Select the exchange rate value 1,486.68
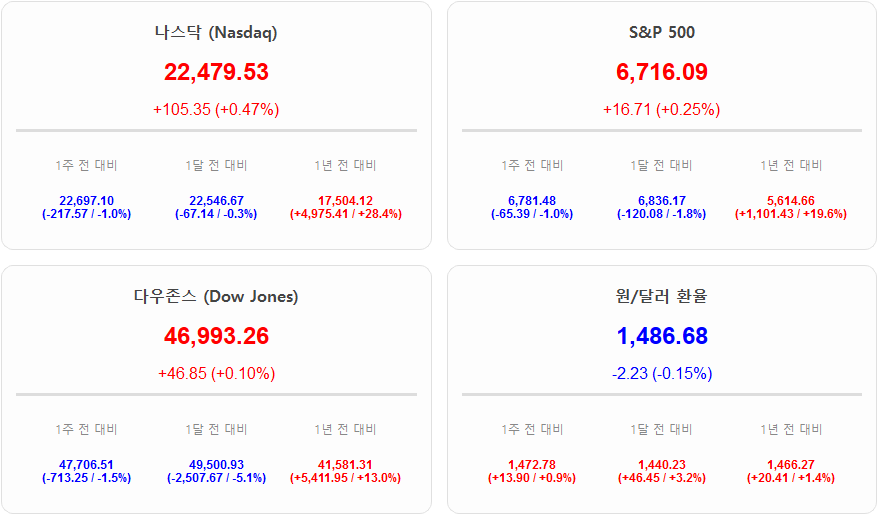This screenshot has height=516, width=879. [x=661, y=336]
